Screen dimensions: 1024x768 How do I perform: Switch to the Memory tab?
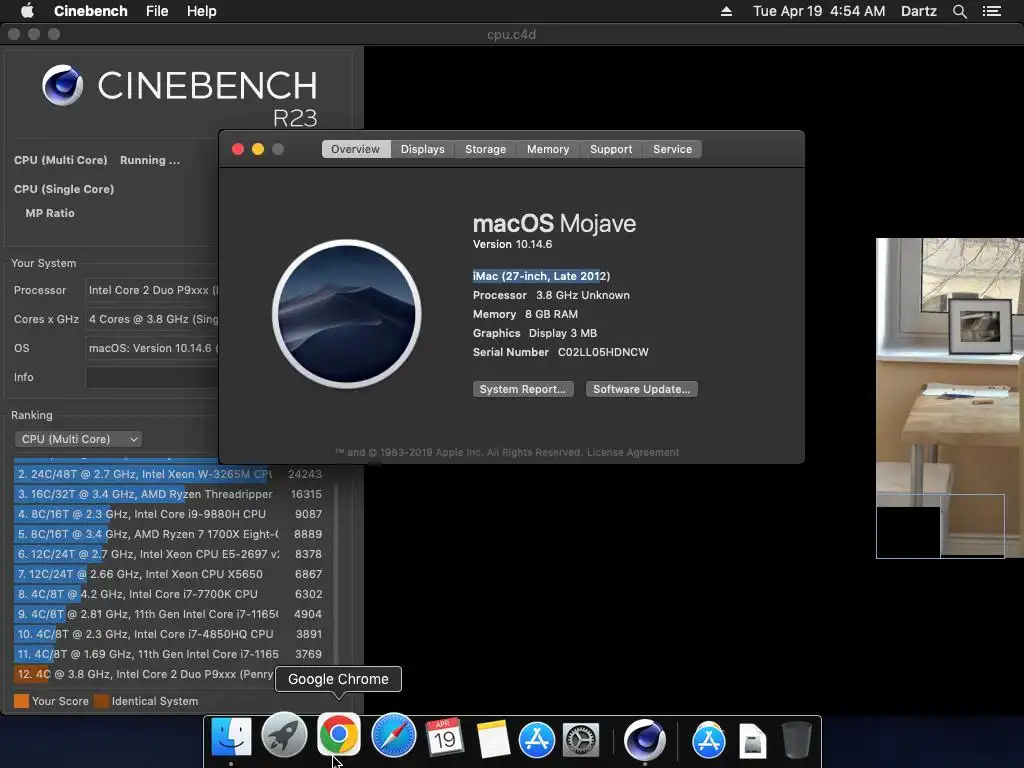548,149
